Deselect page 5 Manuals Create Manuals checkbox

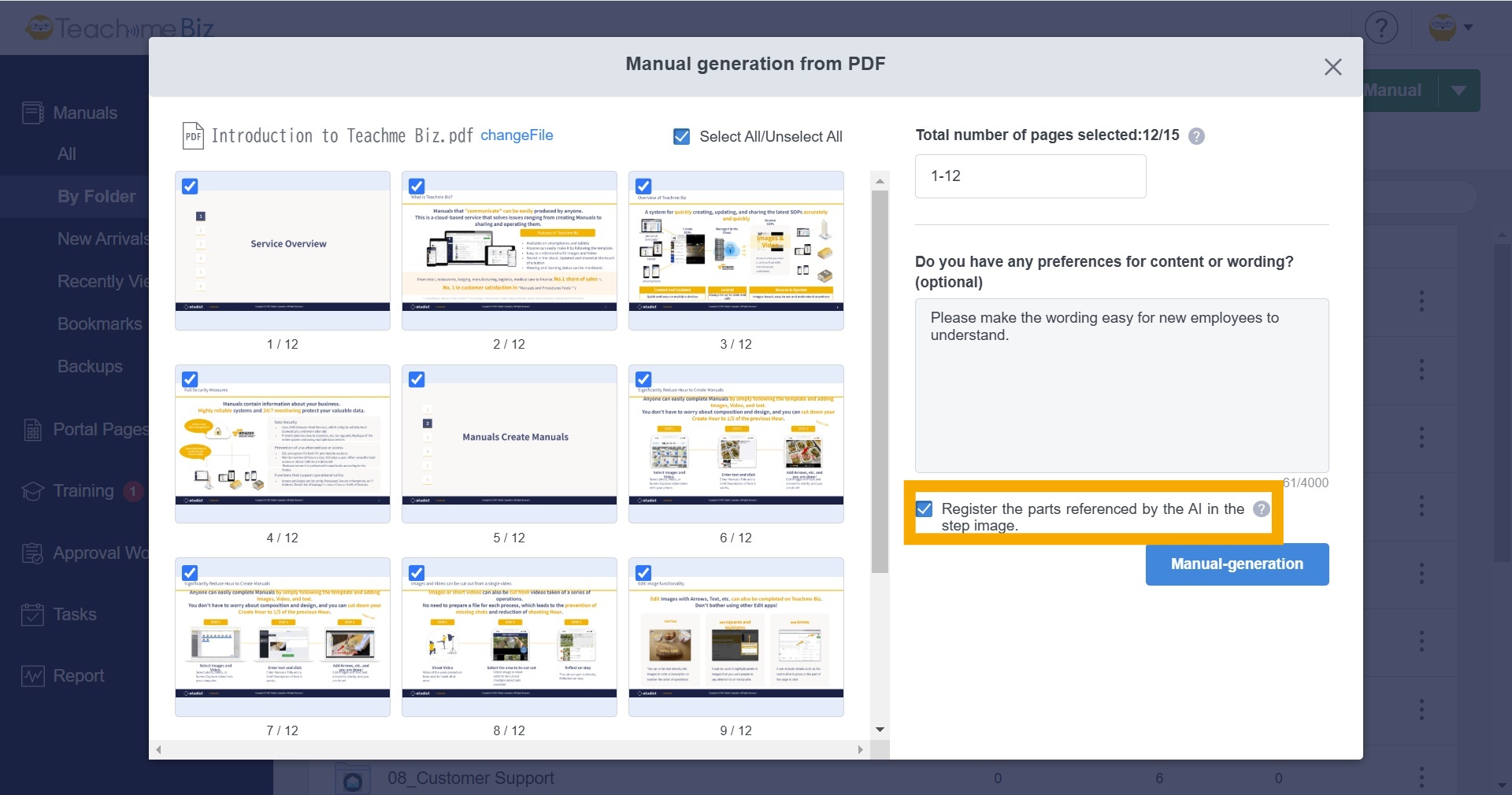(417, 379)
